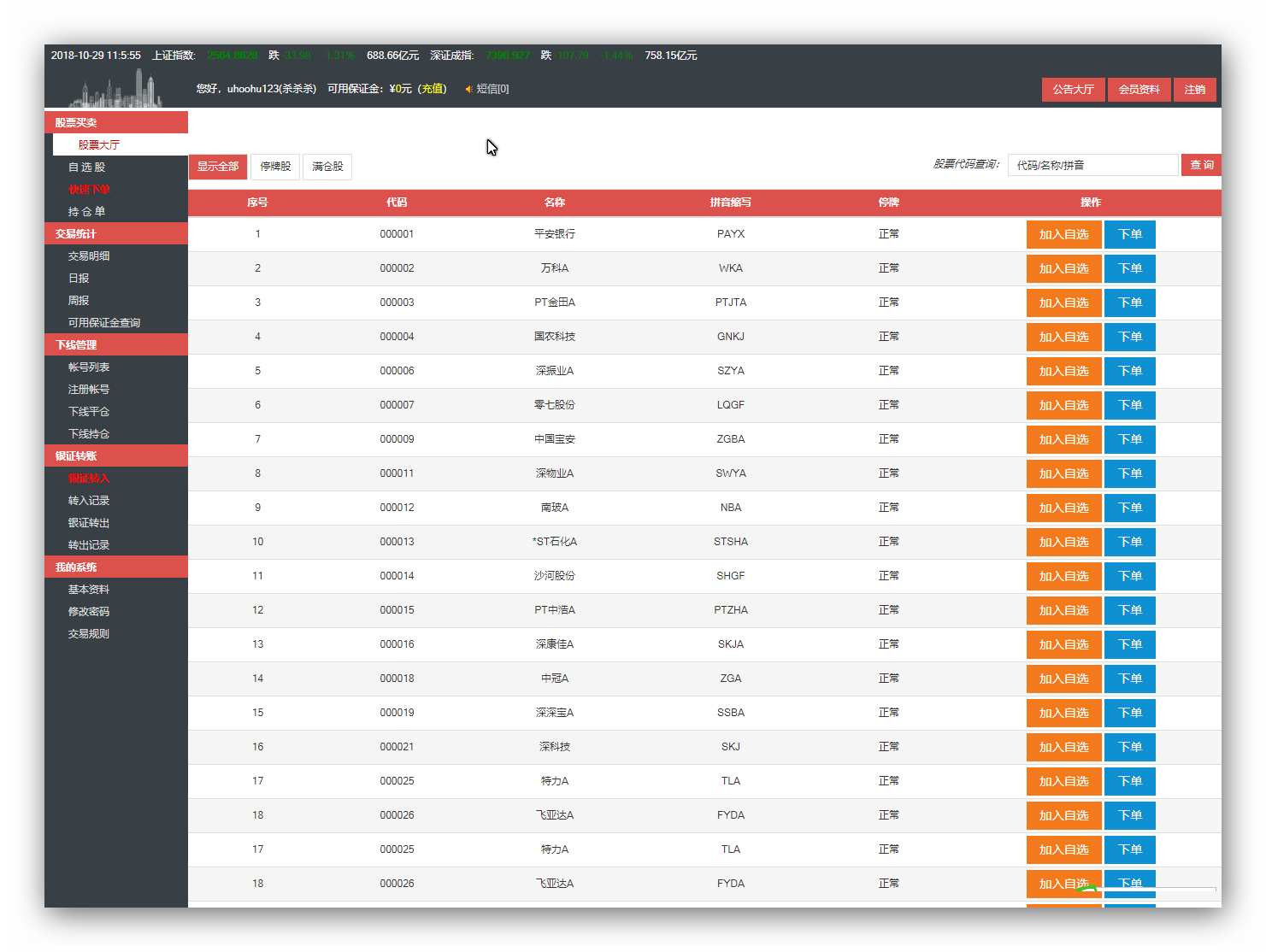Image resolution: width=1266 pixels, height=952 pixels.
Task: Click 加入自选 for 零七股份
Action: [x=1063, y=405]
